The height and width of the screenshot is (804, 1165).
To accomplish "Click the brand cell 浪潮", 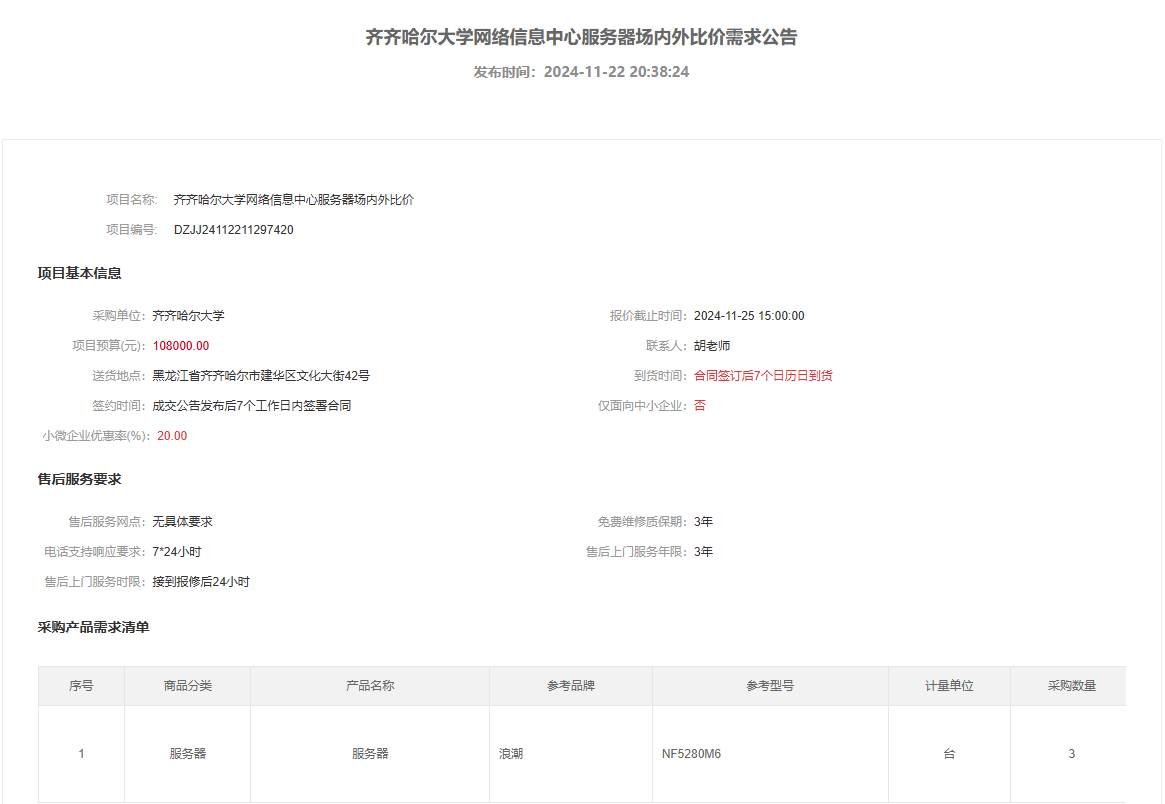I will tap(511, 754).
